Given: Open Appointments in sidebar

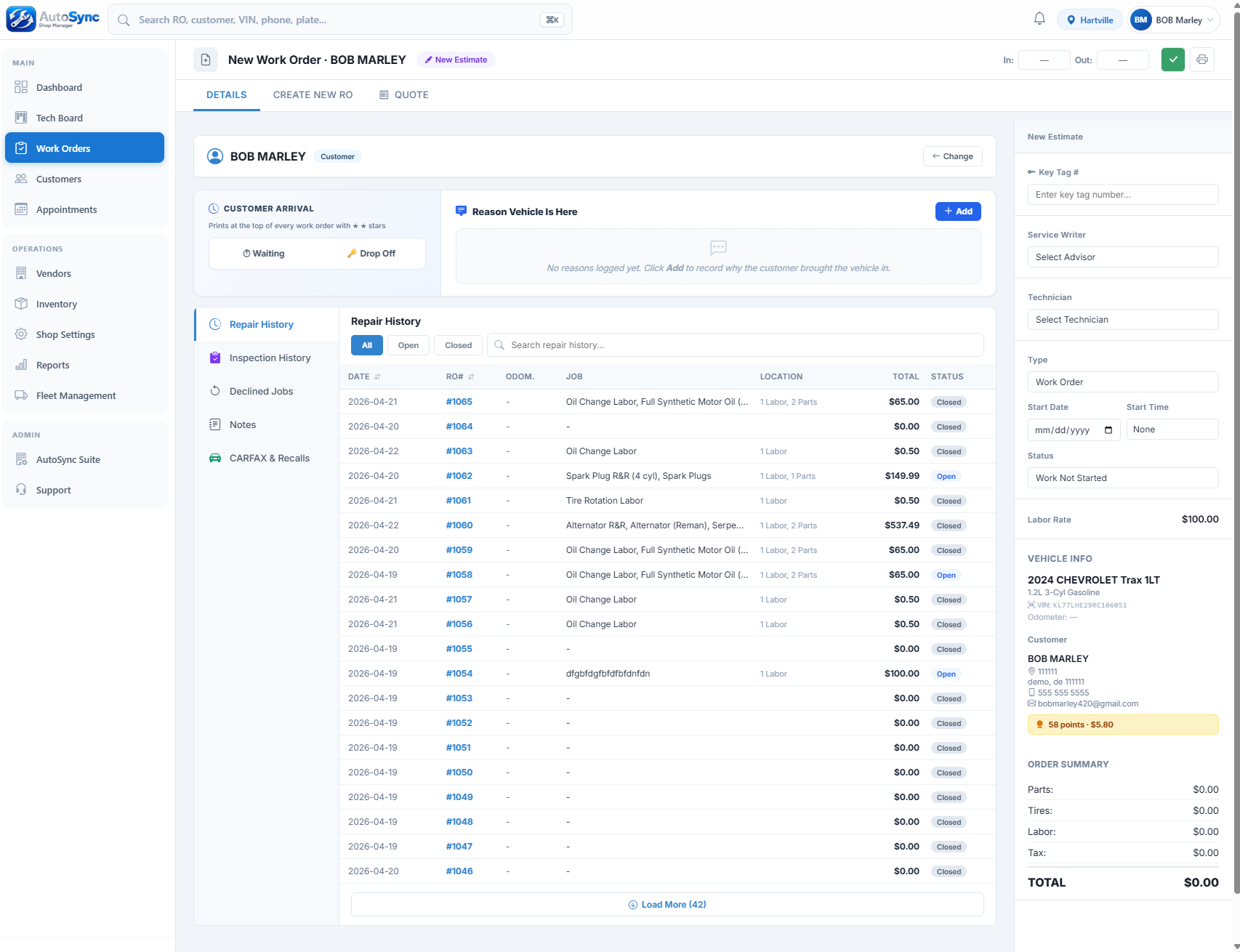Looking at the screenshot, I should [x=84, y=209].
